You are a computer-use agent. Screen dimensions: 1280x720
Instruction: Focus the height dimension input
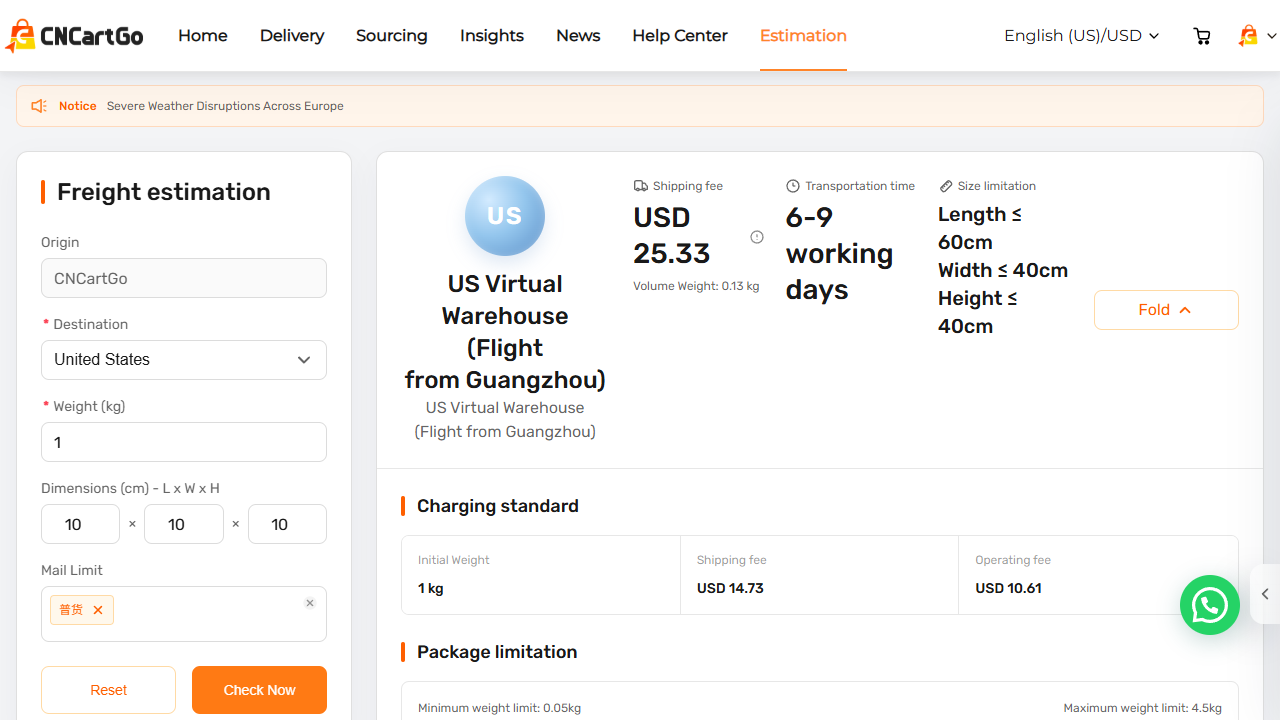pos(287,524)
